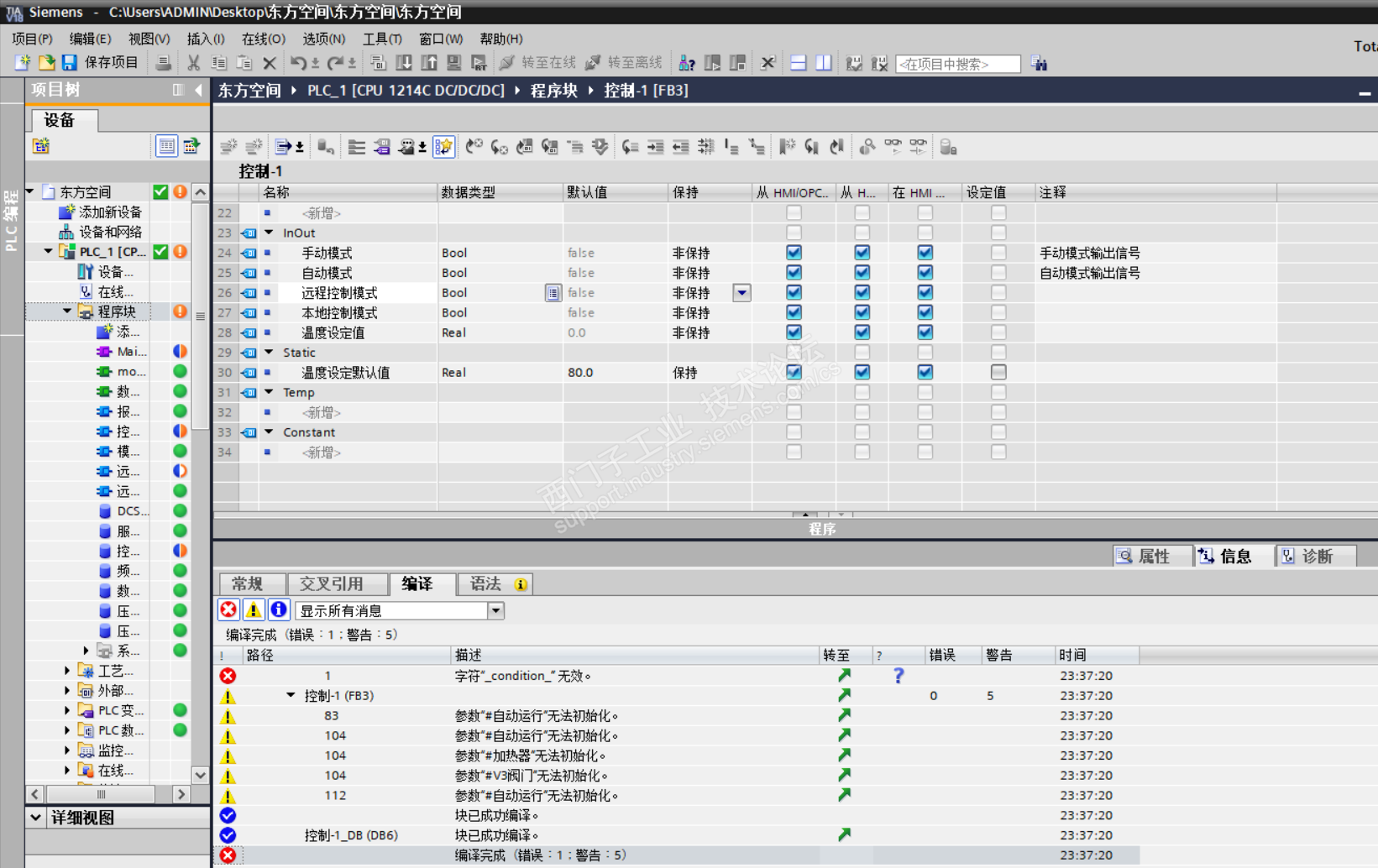Collapse the Temp section in the interface table
The height and width of the screenshot is (868, 1378).
pos(269,392)
